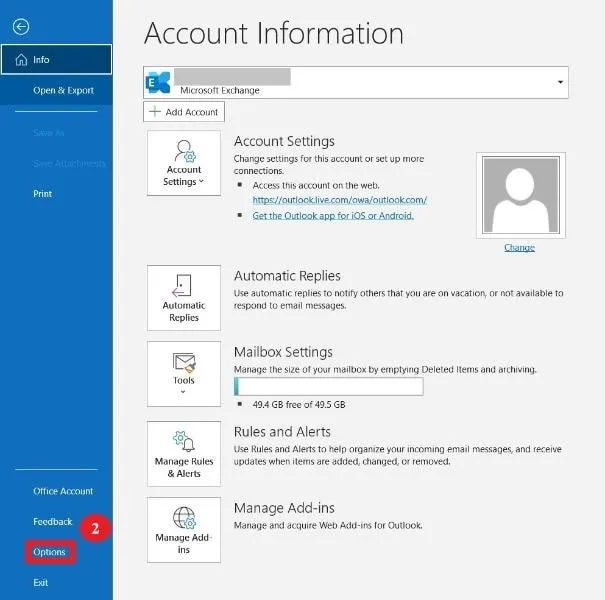Click the Manage Add-ins globe icon
The image size is (605, 600).
tap(184, 517)
